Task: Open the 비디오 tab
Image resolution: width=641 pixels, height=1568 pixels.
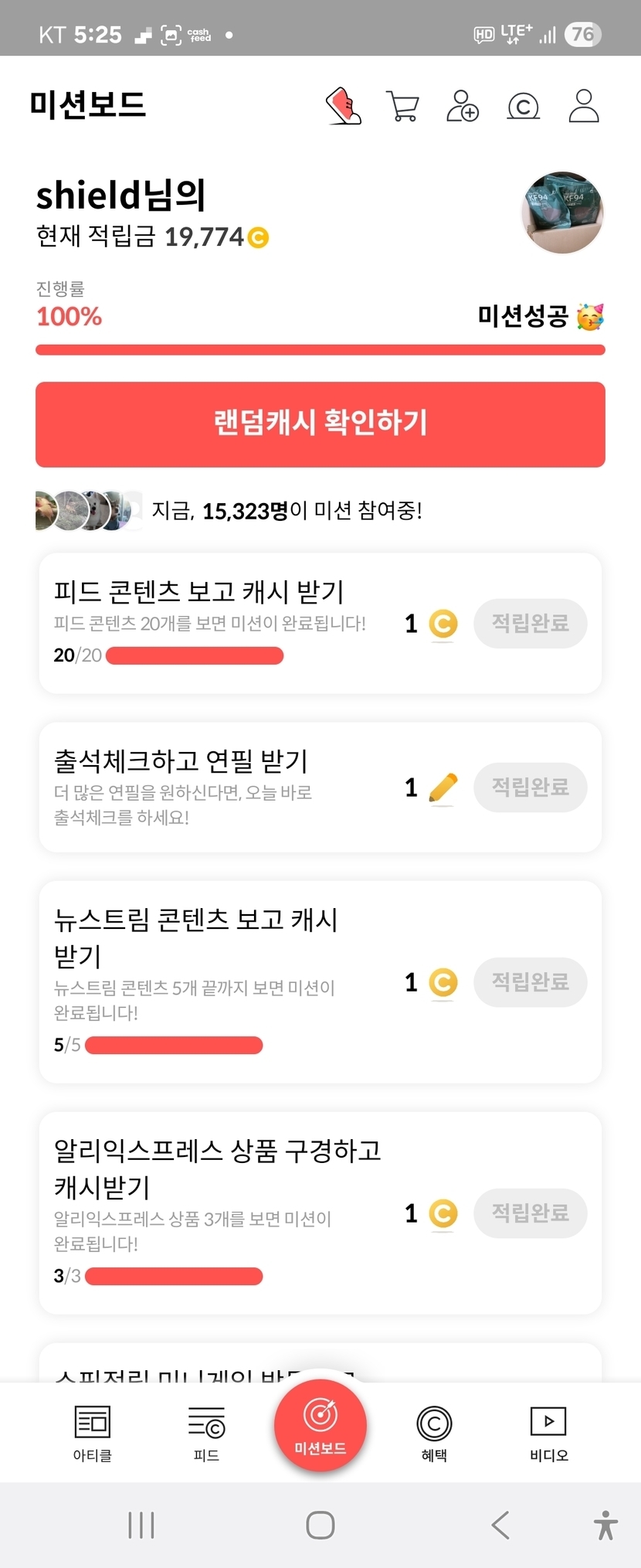Action: point(548,1433)
